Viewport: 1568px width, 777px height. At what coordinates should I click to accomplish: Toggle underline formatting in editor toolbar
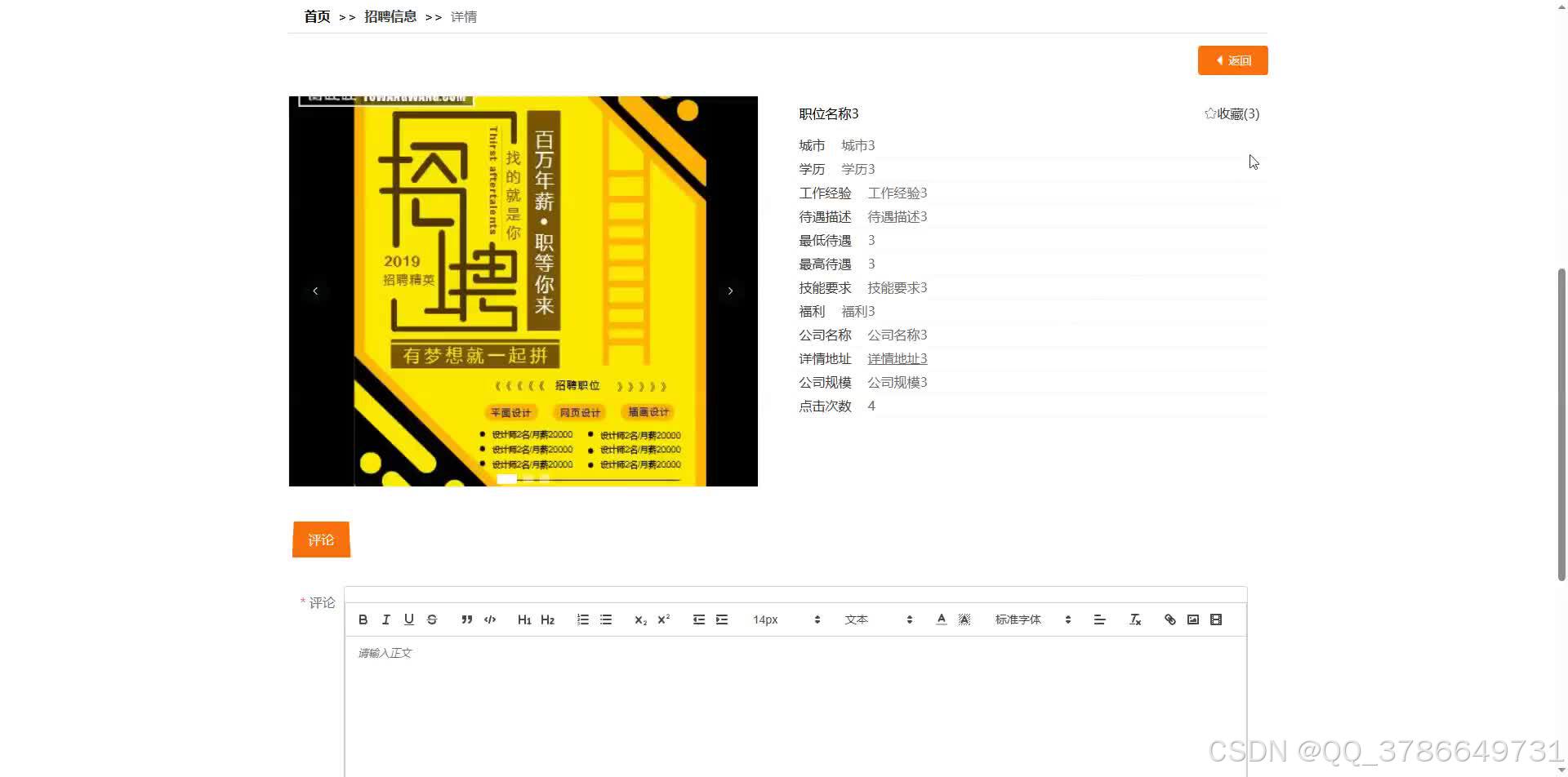409,619
